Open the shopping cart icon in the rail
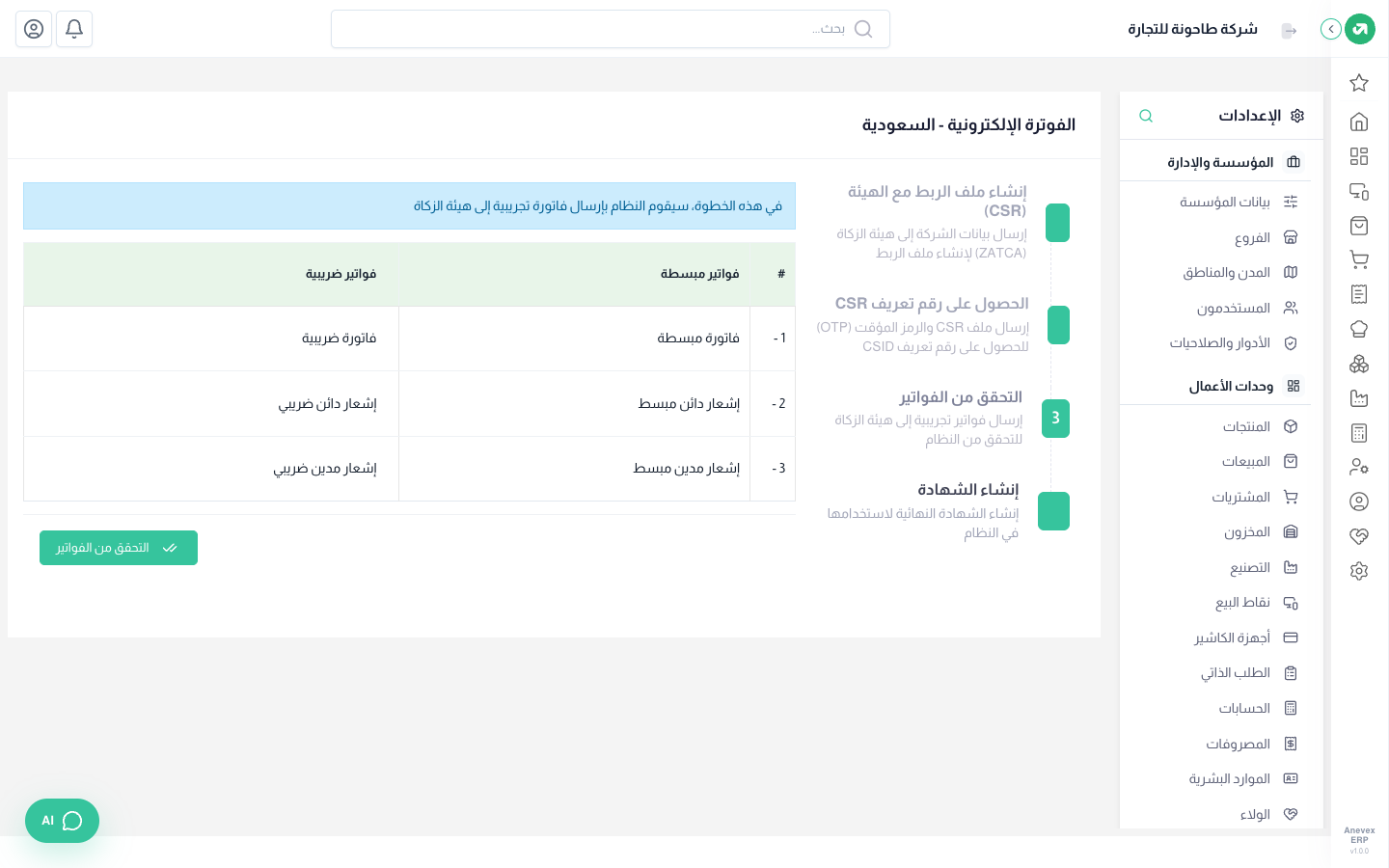This screenshot has height=868, width=1389. pos(1359,259)
